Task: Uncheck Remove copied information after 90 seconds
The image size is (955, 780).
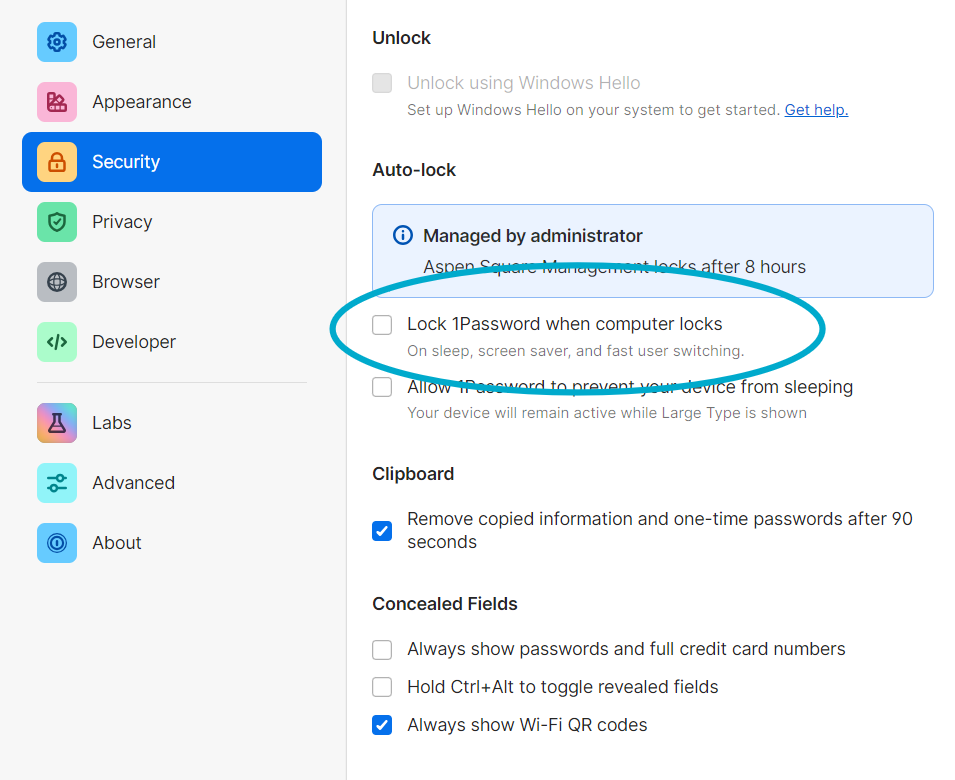Action: [382, 531]
